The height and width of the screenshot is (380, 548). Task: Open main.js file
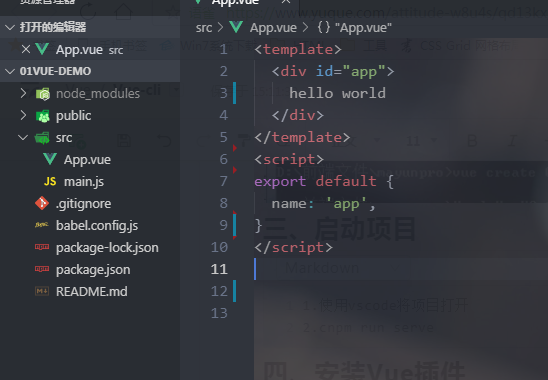coord(84,182)
